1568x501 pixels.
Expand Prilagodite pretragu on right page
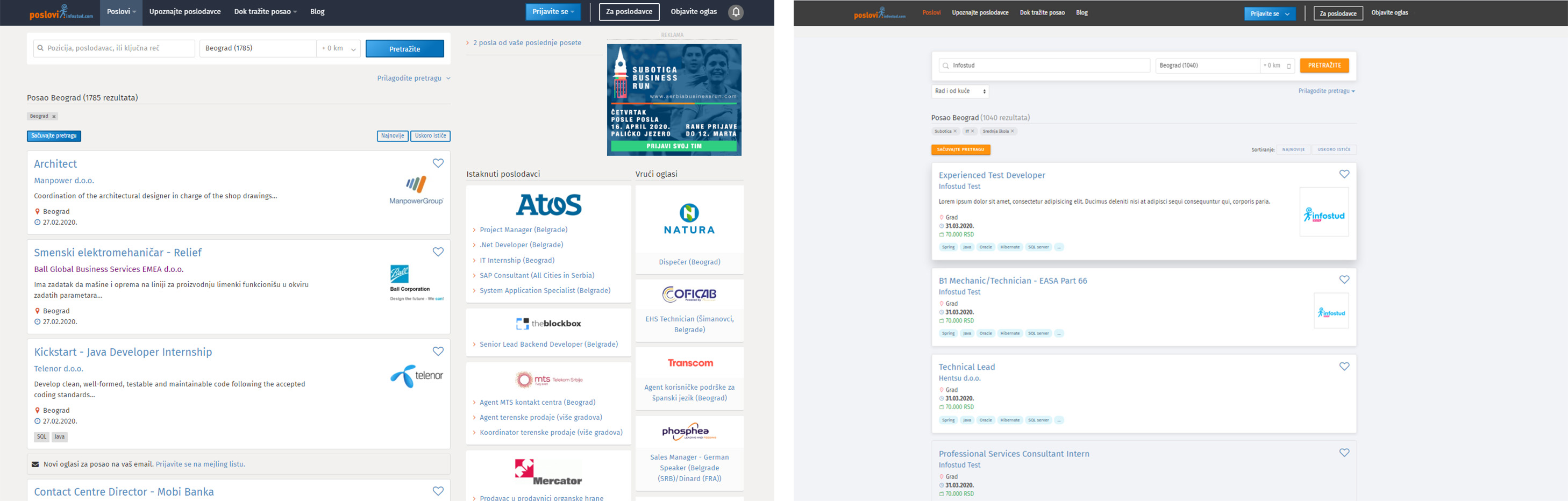(1327, 91)
